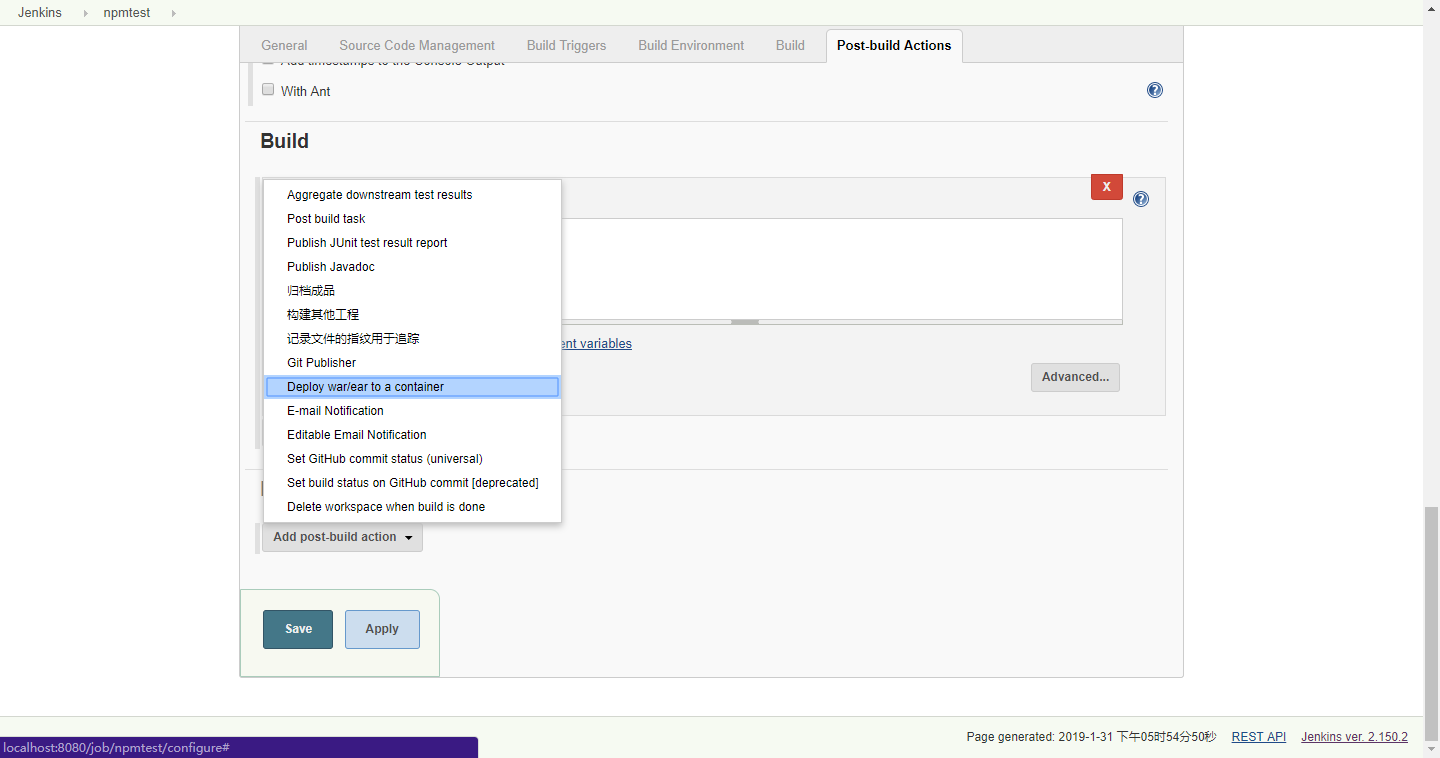Enable the With Ant checkbox
The image size is (1440, 758).
(268, 90)
